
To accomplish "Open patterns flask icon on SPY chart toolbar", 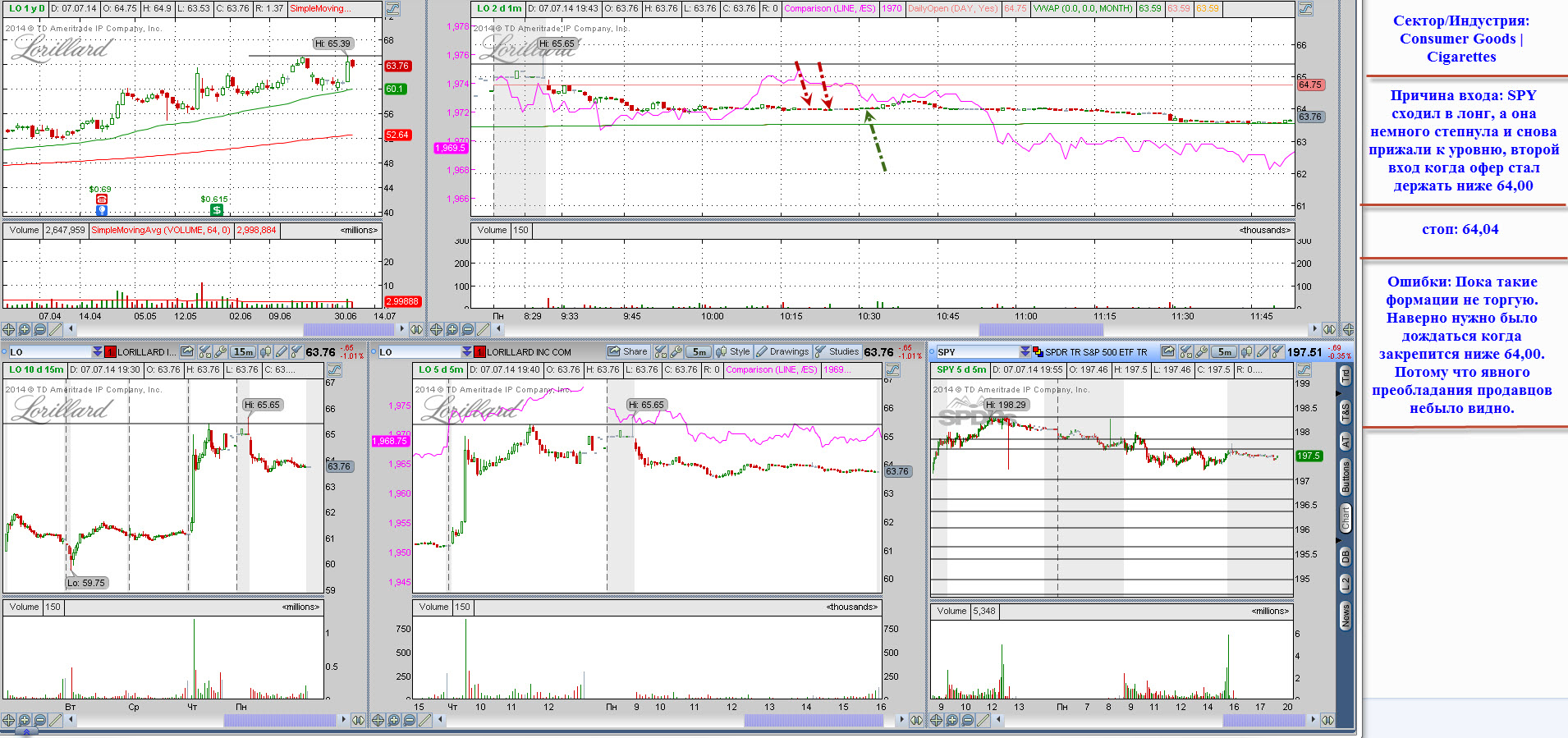I will coord(1186,352).
